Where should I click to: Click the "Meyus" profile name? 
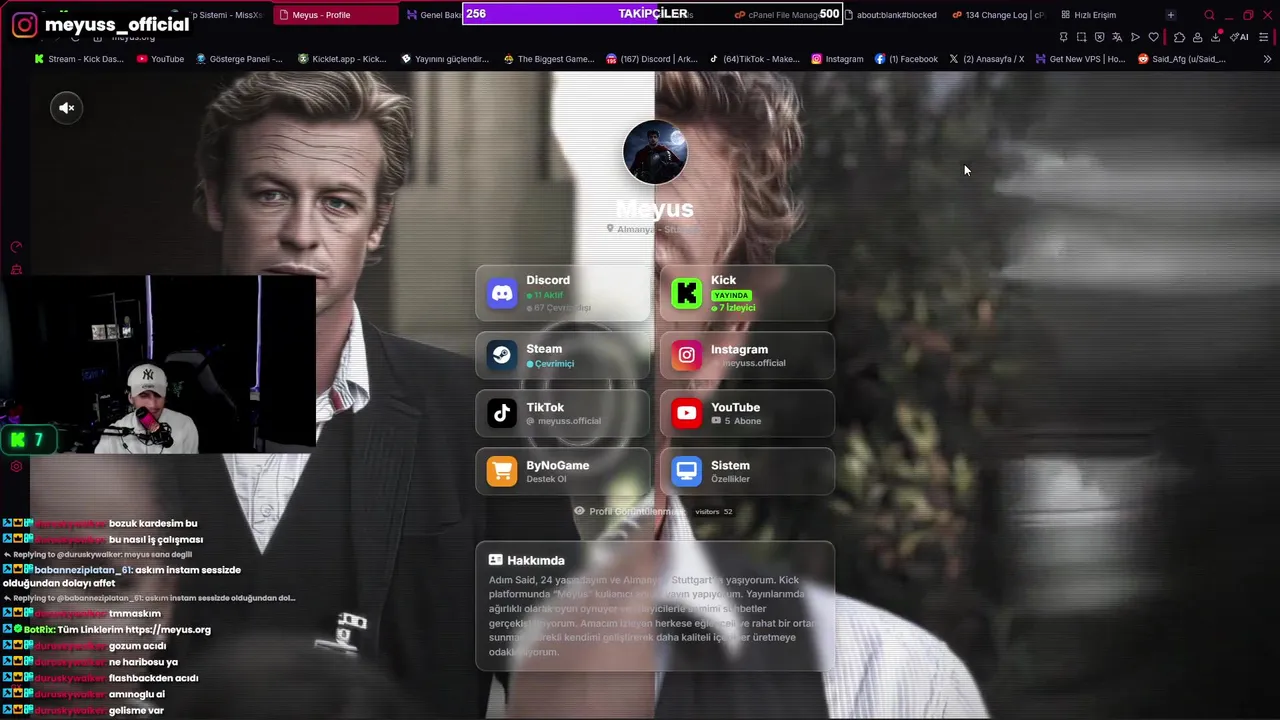(654, 209)
